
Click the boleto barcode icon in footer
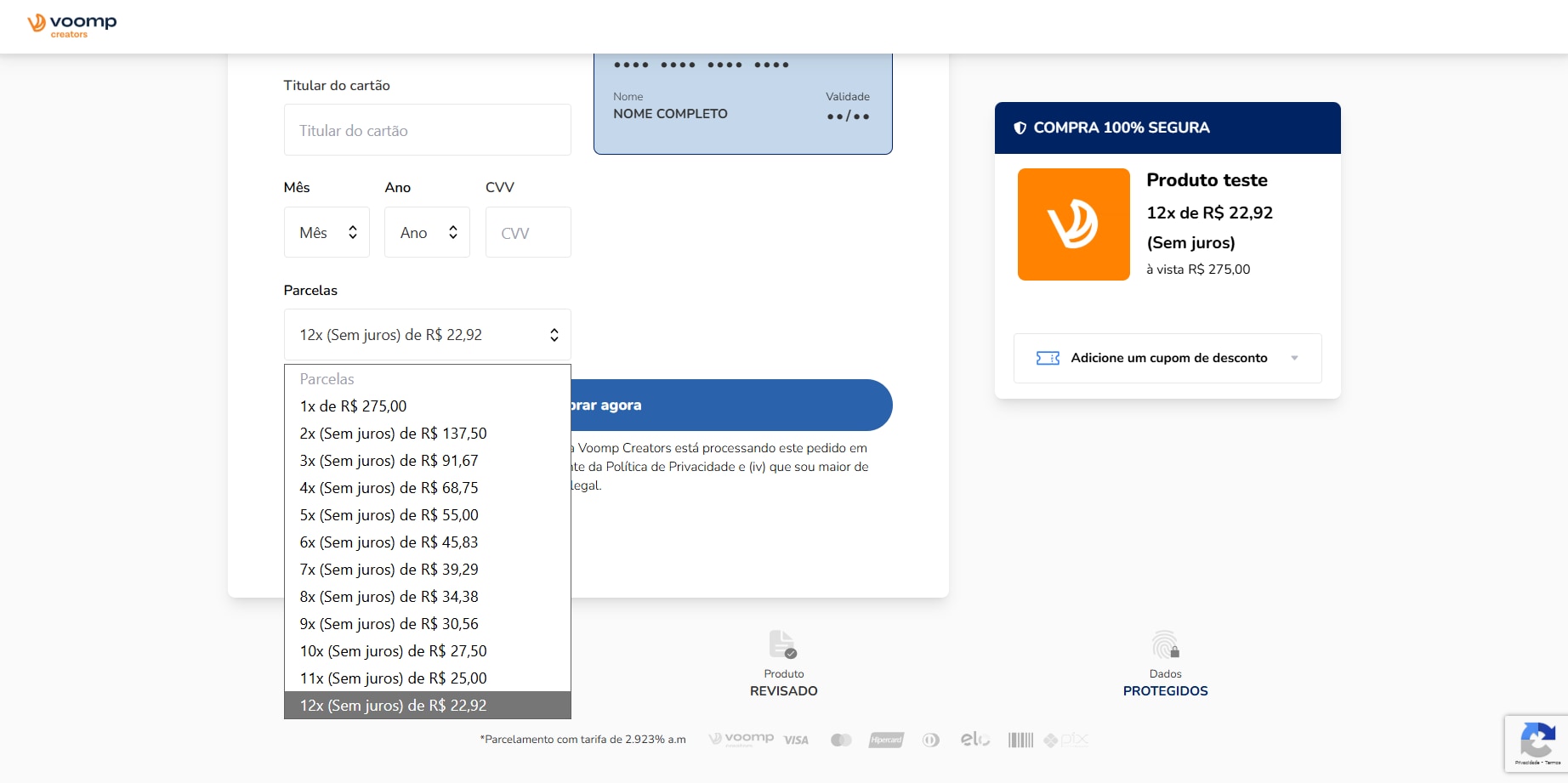coord(1020,740)
